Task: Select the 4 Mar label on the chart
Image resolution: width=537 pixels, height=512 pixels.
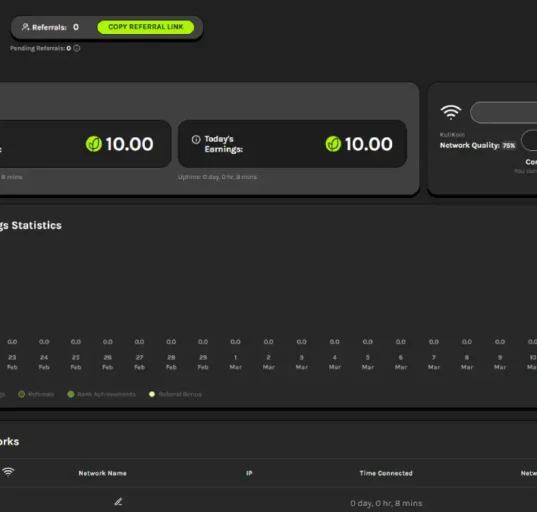Action: [x=335, y=362]
